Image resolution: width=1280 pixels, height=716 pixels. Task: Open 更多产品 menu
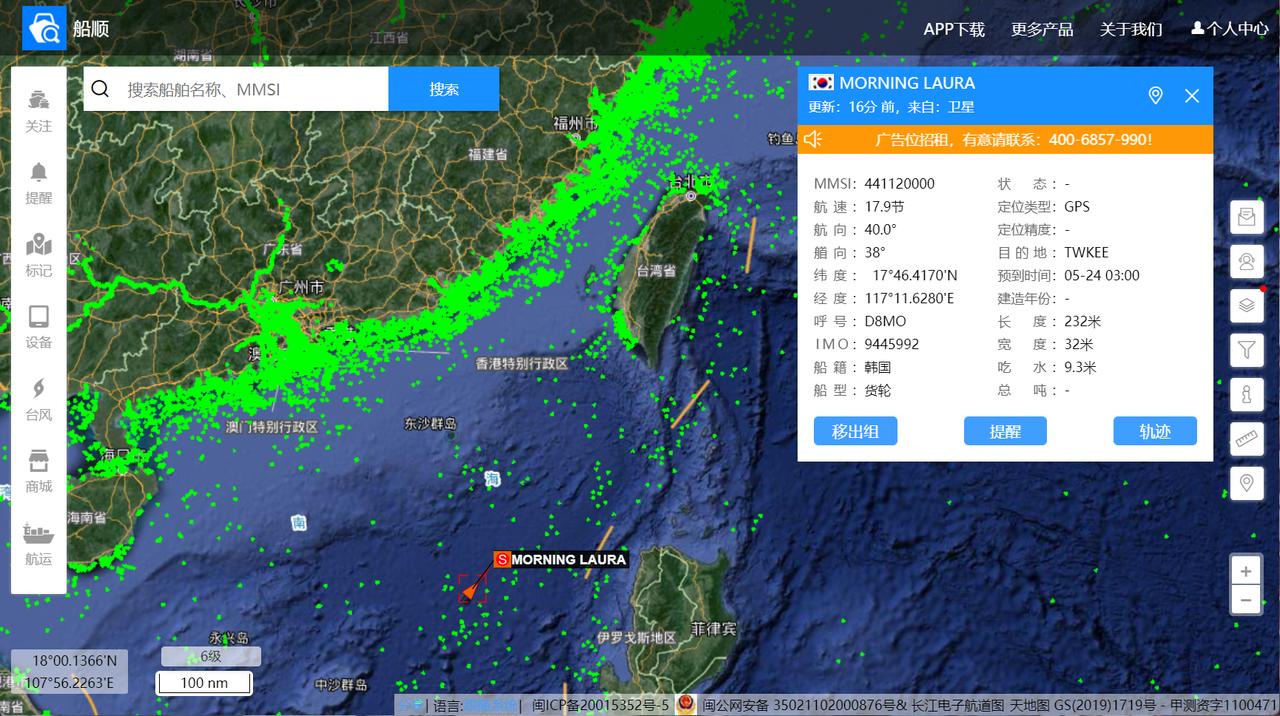click(x=1042, y=29)
